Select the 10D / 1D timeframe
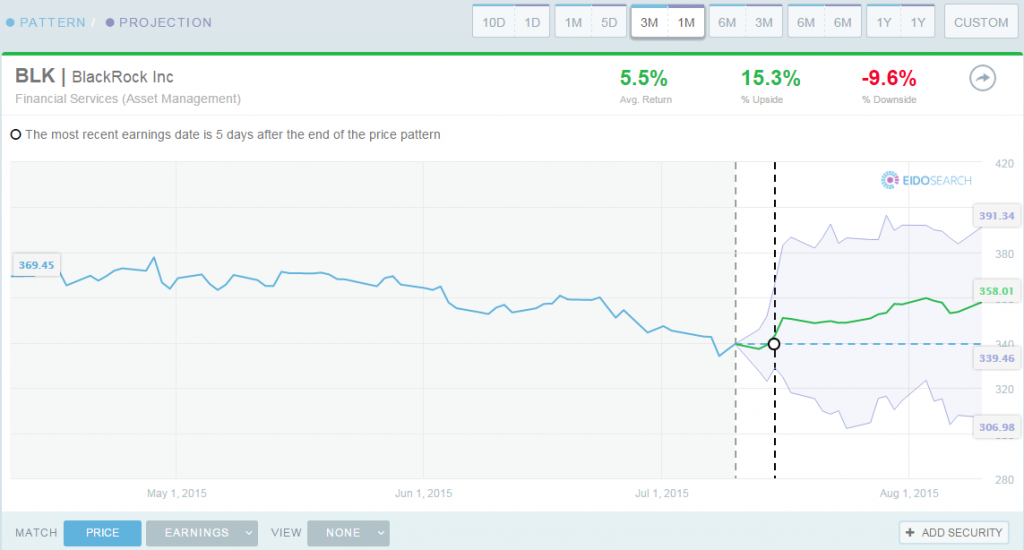Viewport: 1024px width, 550px height. click(x=511, y=22)
